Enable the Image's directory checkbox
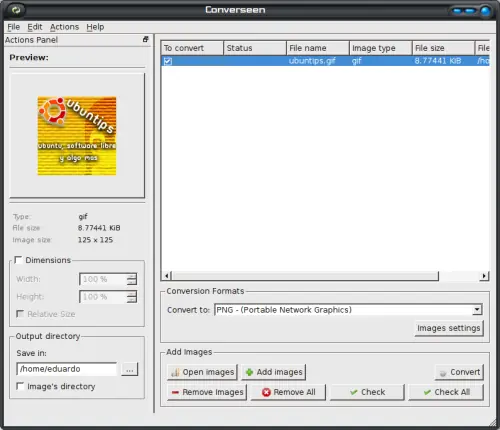This screenshot has width=500, height=430. click(x=20, y=386)
